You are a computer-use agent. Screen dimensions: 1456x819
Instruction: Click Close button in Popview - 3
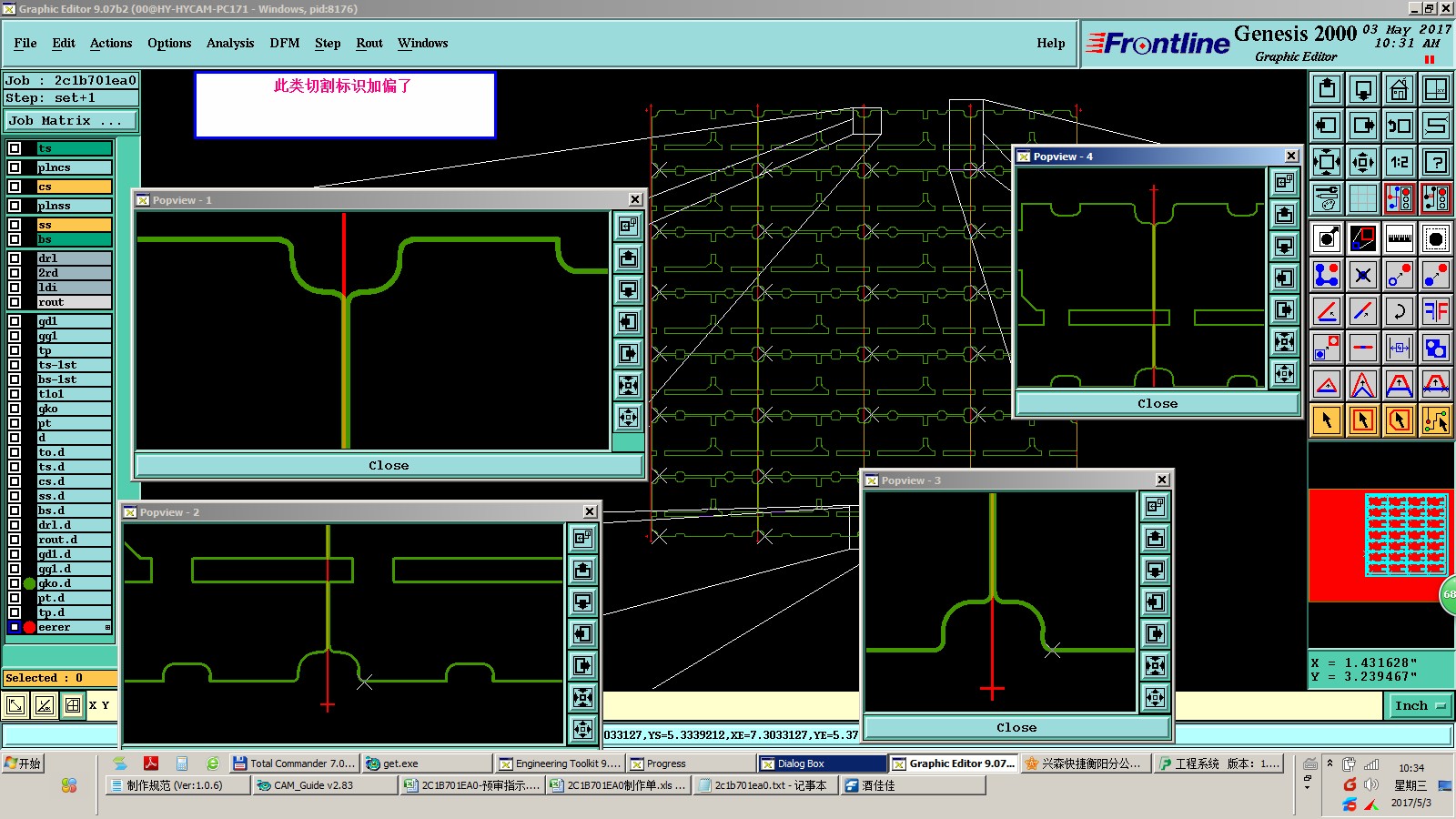[x=1016, y=727]
